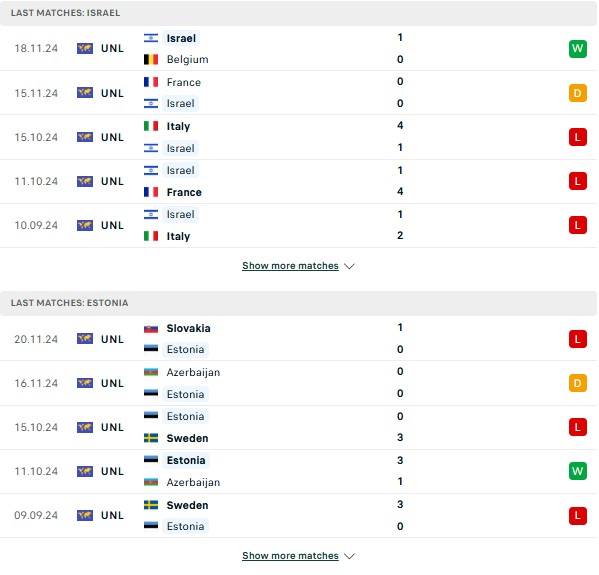Screen dimensions: 599x575
Task: Click the Slovakia flag icon
Action: click(151, 328)
